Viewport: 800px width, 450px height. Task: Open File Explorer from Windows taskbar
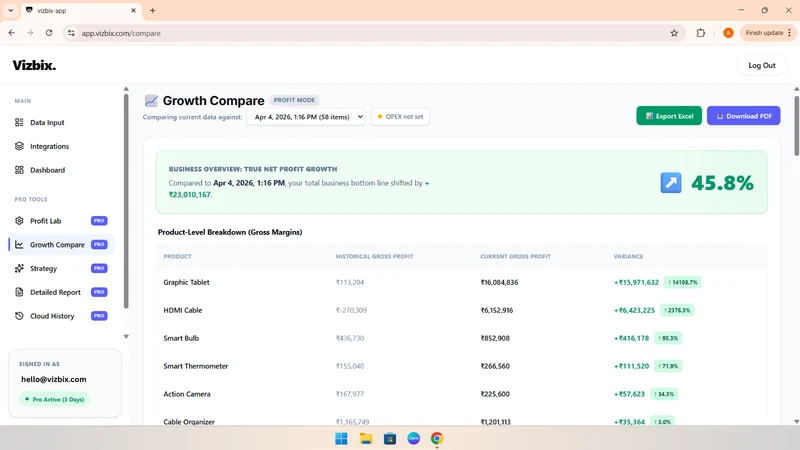pos(366,438)
